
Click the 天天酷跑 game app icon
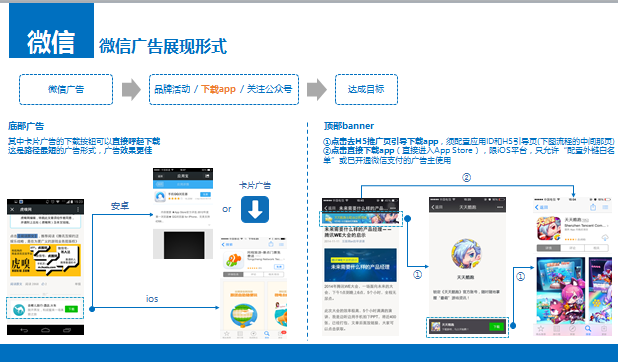click(549, 228)
